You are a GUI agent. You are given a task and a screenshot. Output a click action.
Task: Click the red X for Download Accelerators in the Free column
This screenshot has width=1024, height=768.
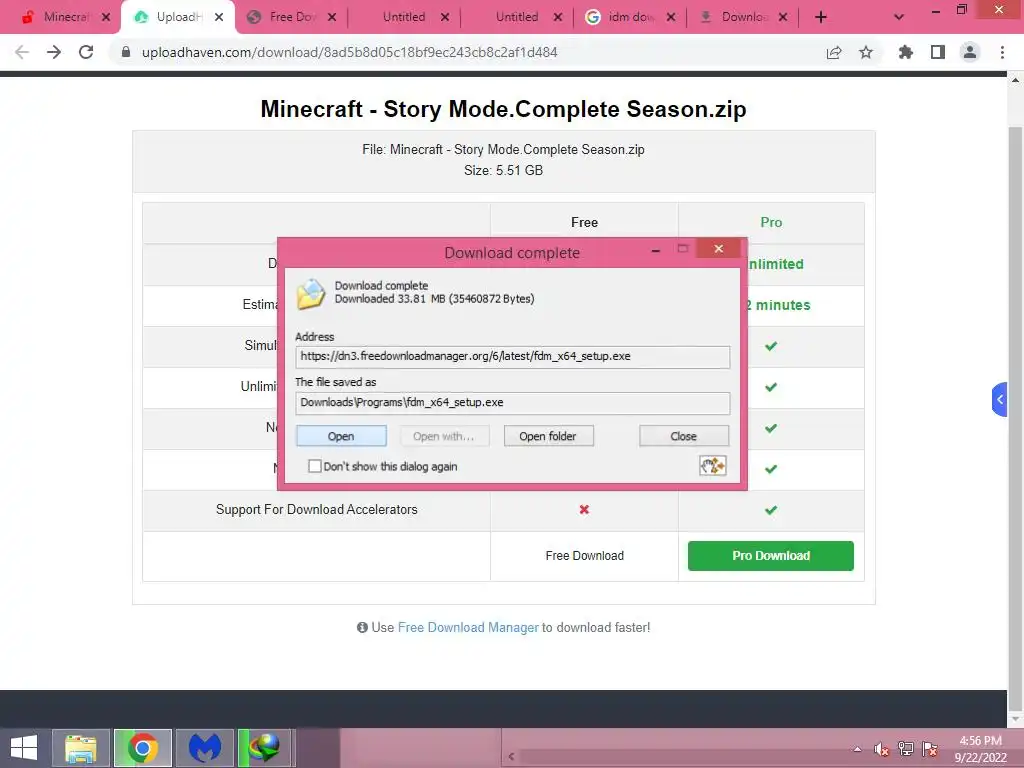(584, 509)
